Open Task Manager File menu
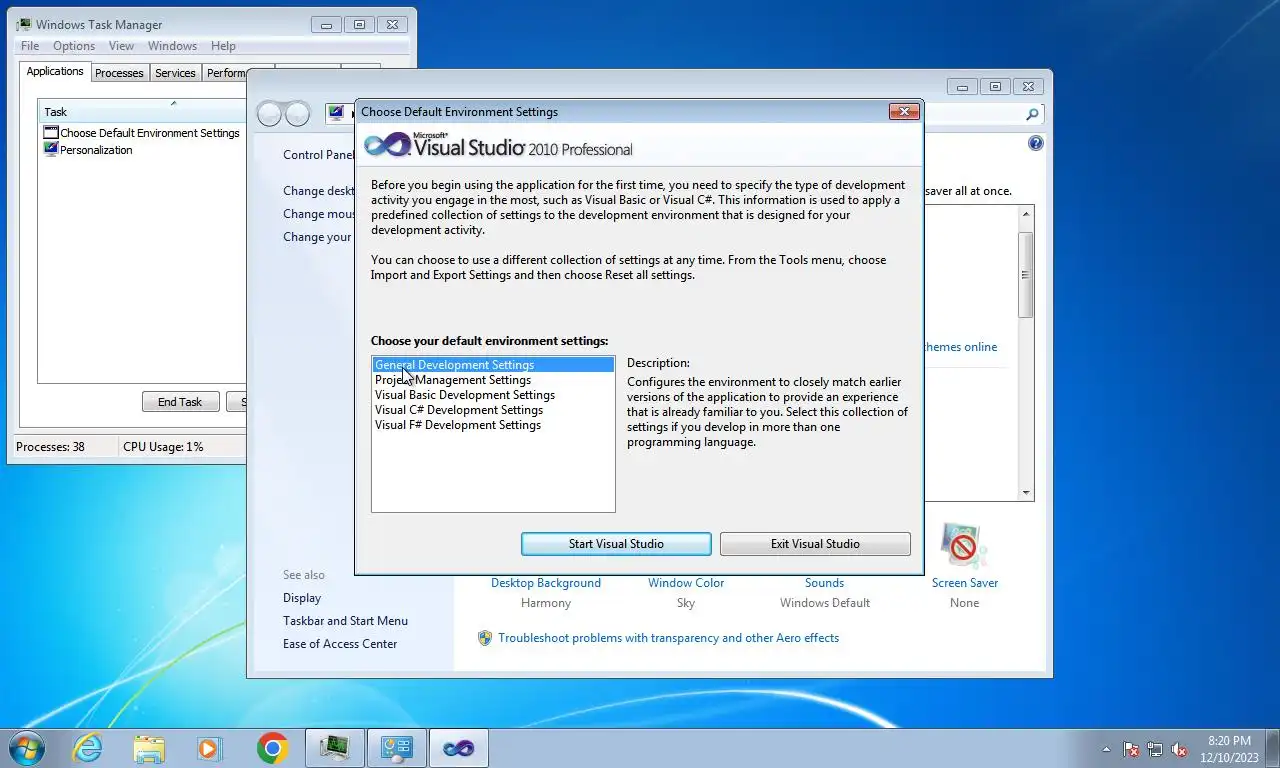This screenshot has height=768, width=1280. pyautogui.click(x=30, y=46)
